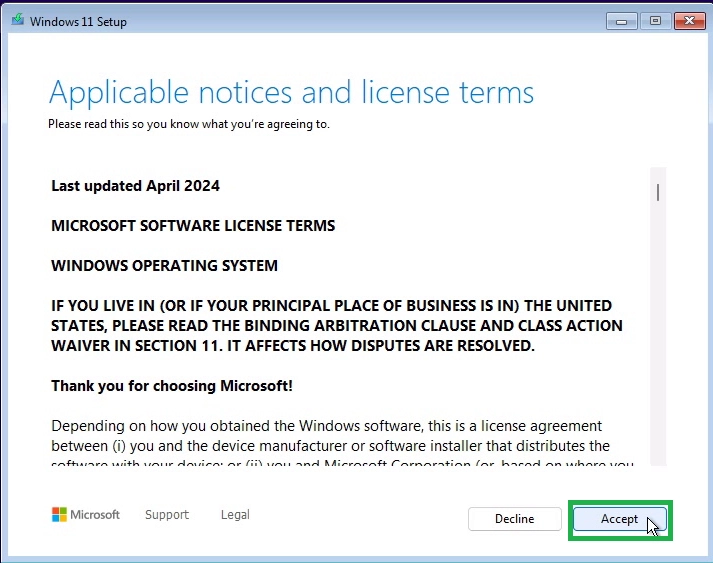The height and width of the screenshot is (563, 713).
Task: Click 'Thank you for choosing Microsoft!' text
Action: [x=172, y=386]
